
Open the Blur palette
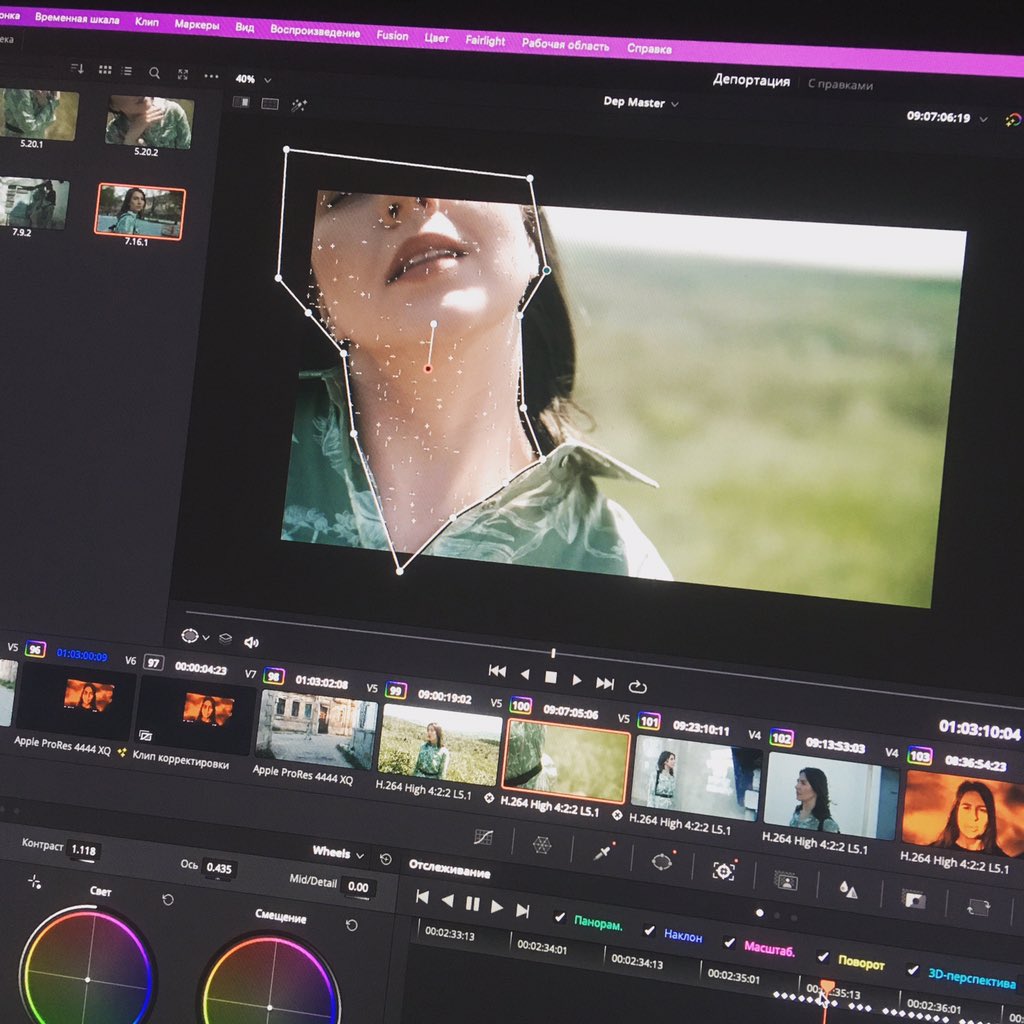(848, 889)
